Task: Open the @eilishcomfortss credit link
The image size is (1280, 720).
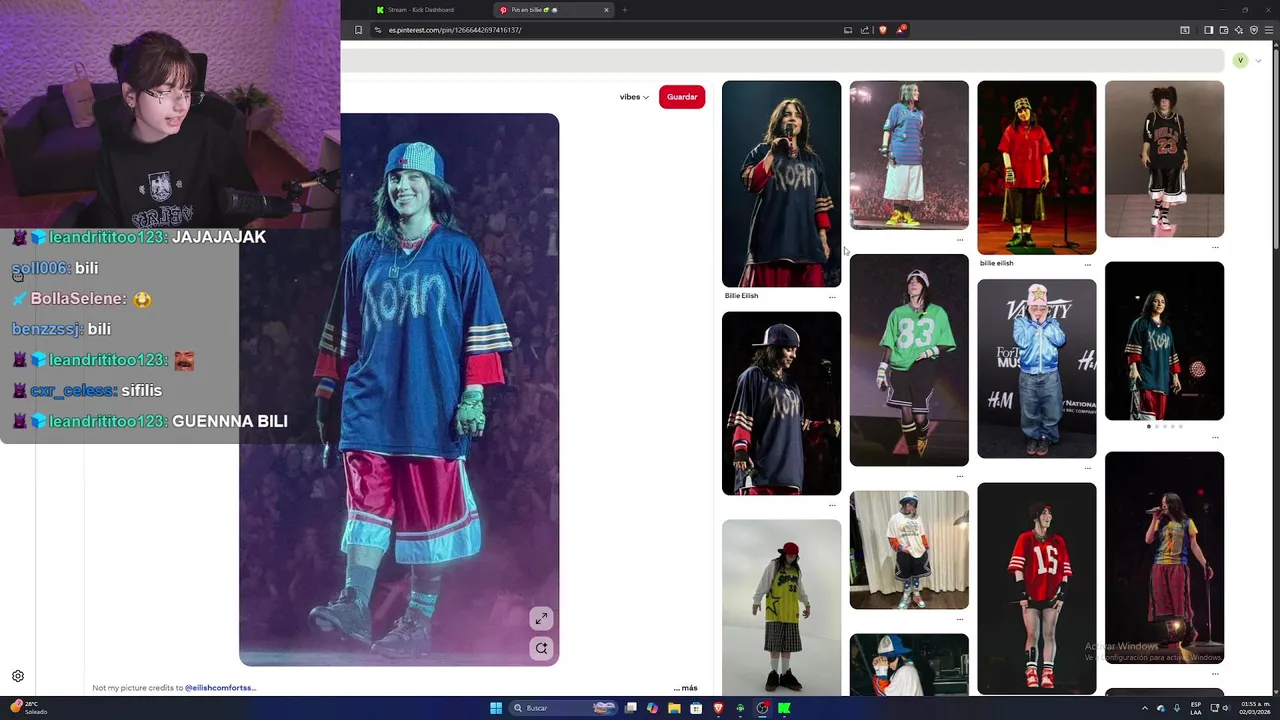Action: click(x=220, y=688)
